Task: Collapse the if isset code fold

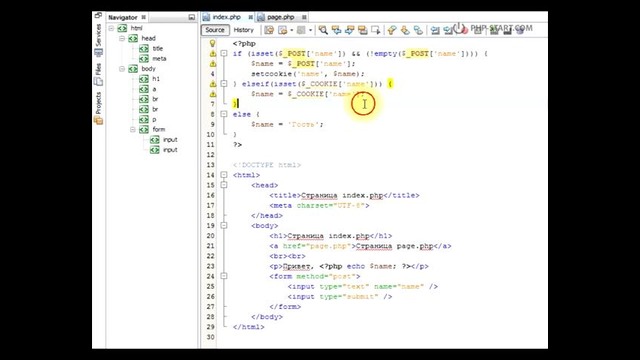Action: pyautogui.click(x=224, y=53)
